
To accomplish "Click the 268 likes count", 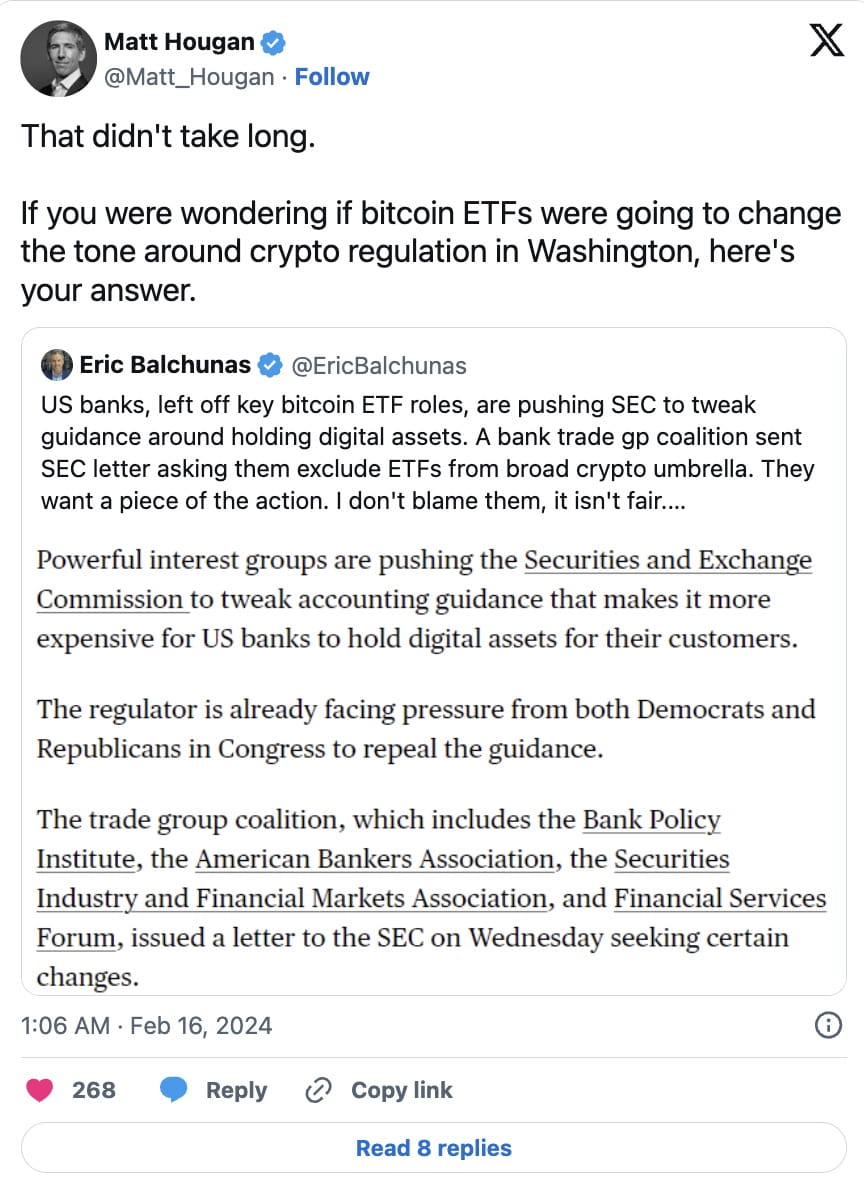I will 95,1090.
